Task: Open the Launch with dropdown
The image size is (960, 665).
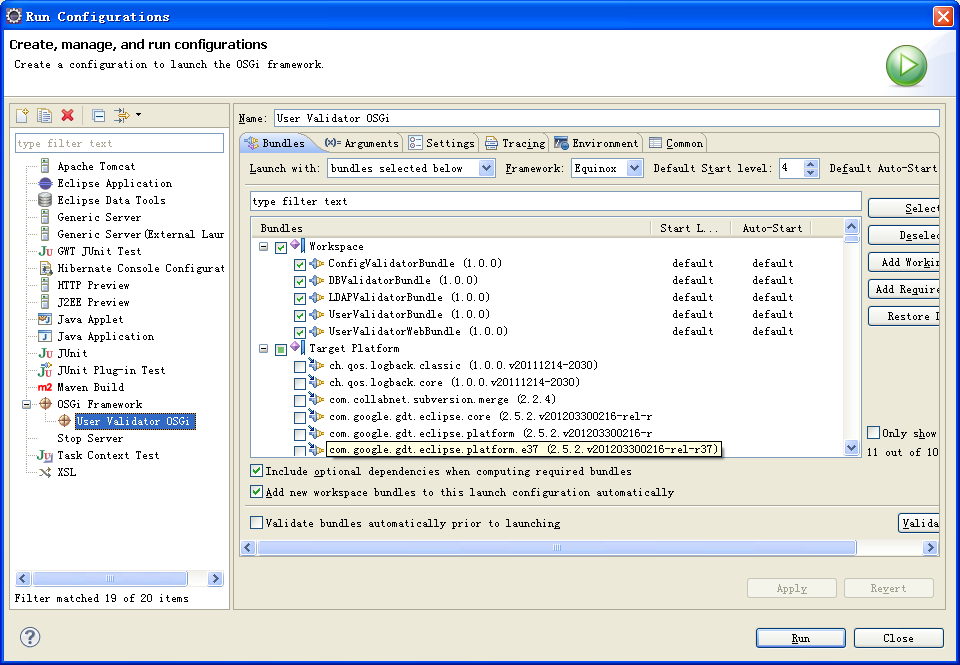Action: pos(486,168)
